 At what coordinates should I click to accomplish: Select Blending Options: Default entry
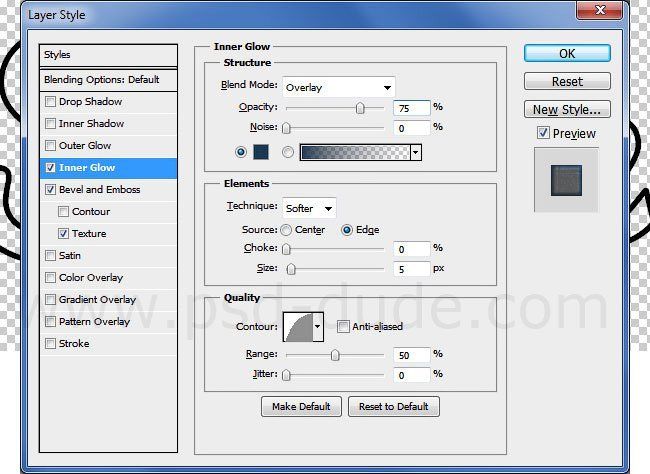point(108,80)
